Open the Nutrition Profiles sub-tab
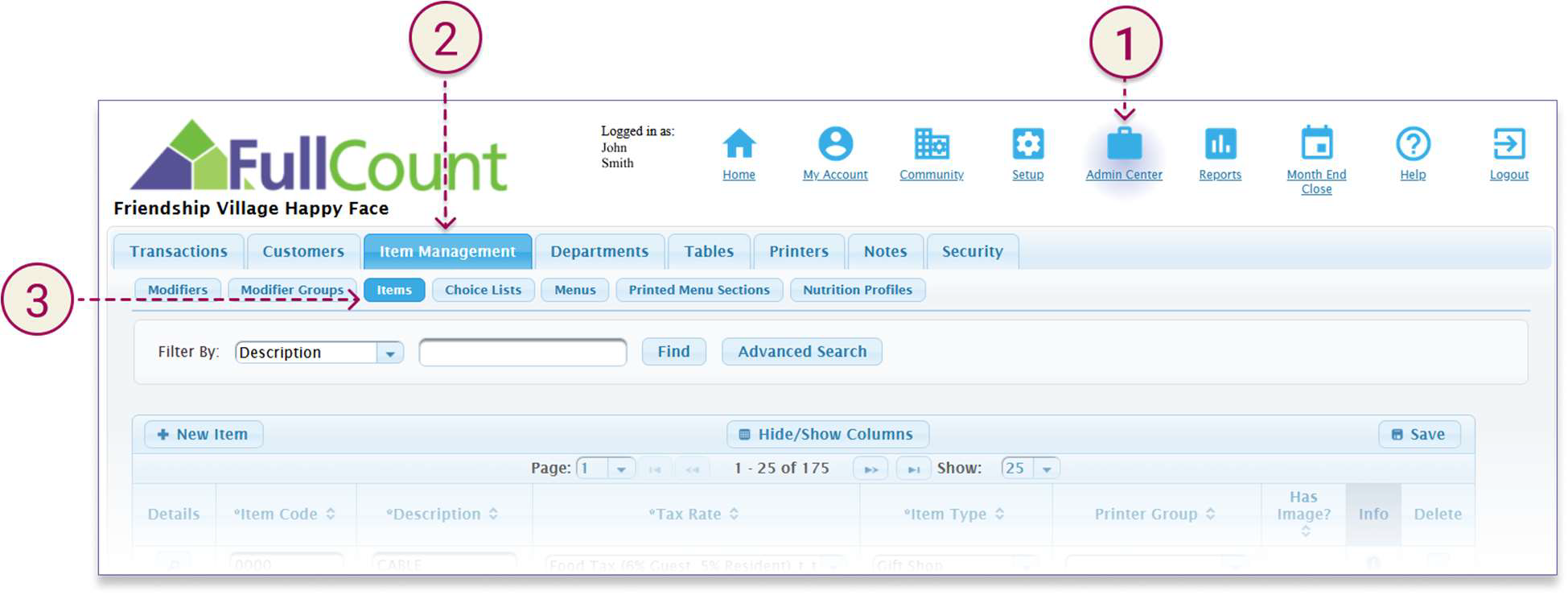Screen dimensions: 1568x595 pos(857,290)
